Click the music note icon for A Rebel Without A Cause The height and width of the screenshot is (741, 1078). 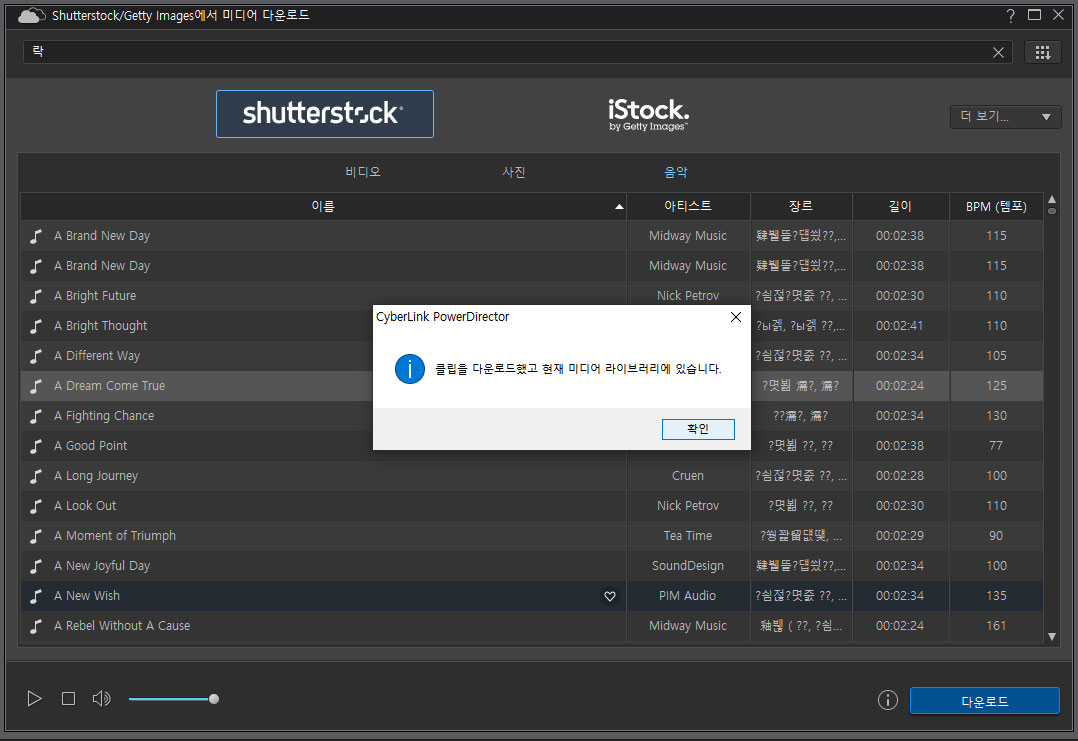tap(36, 626)
